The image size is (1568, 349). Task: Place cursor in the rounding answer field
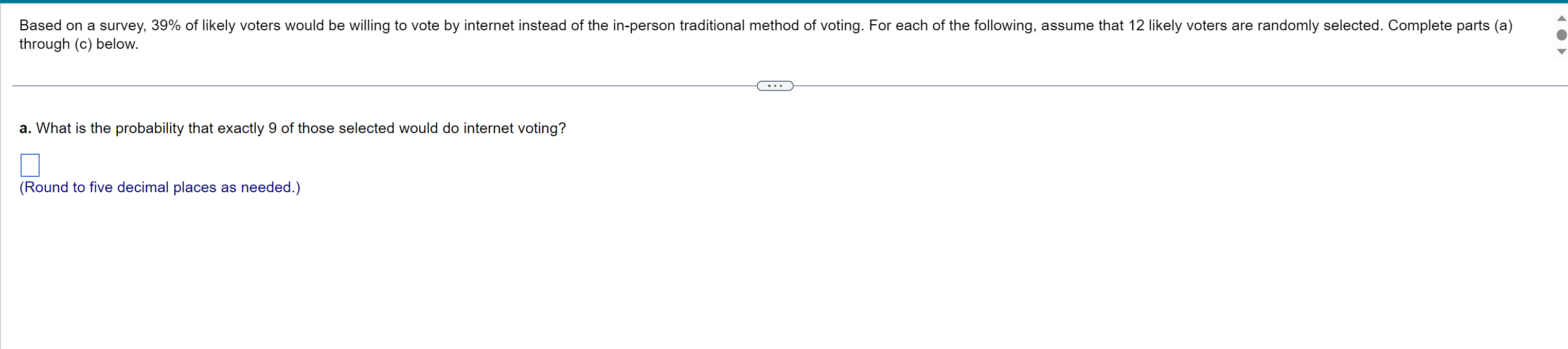pos(30,164)
